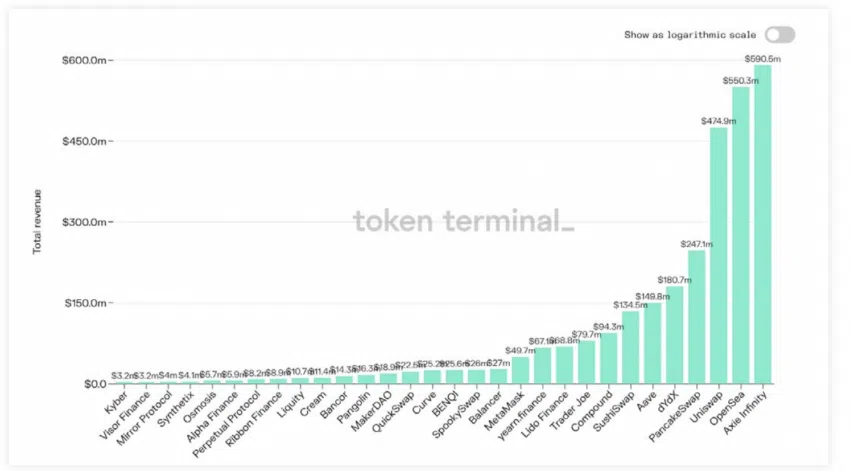
Task: Click the SushiSwap bar
Action: tap(630, 347)
